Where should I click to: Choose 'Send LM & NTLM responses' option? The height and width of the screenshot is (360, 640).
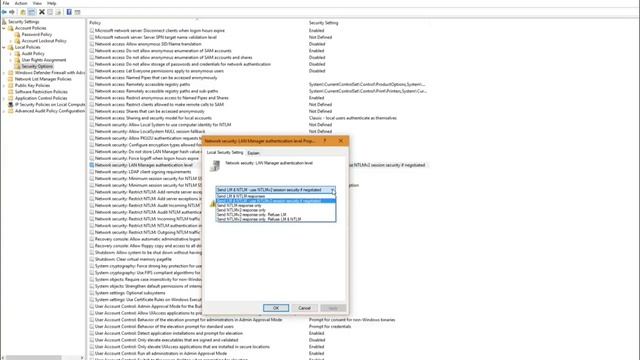pos(276,196)
